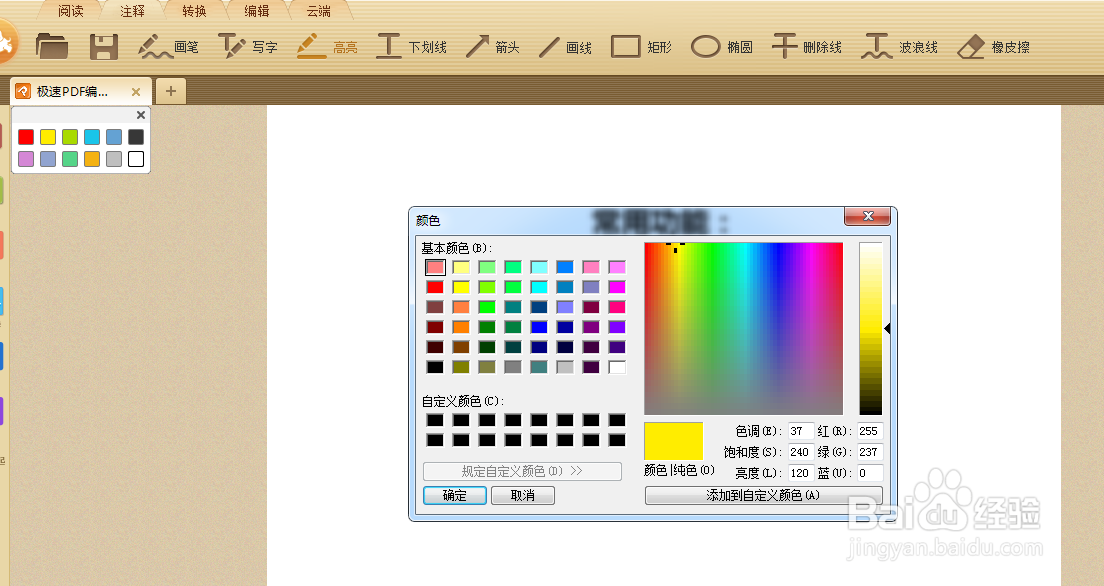Screen dimensions: 1104x586
Task: Select the 椭圆 ellipse tool
Action: tap(722, 47)
